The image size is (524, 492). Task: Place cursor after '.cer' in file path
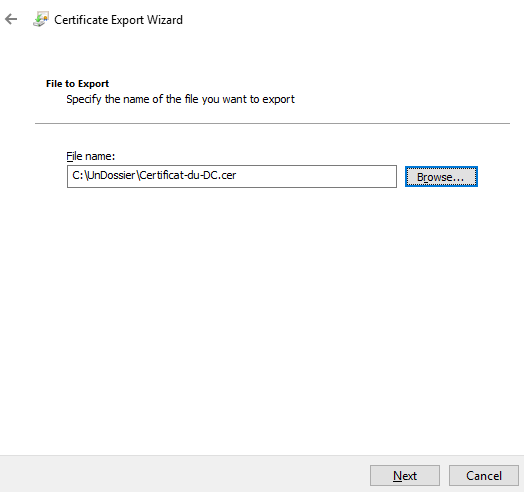pyautogui.click(x=237, y=175)
